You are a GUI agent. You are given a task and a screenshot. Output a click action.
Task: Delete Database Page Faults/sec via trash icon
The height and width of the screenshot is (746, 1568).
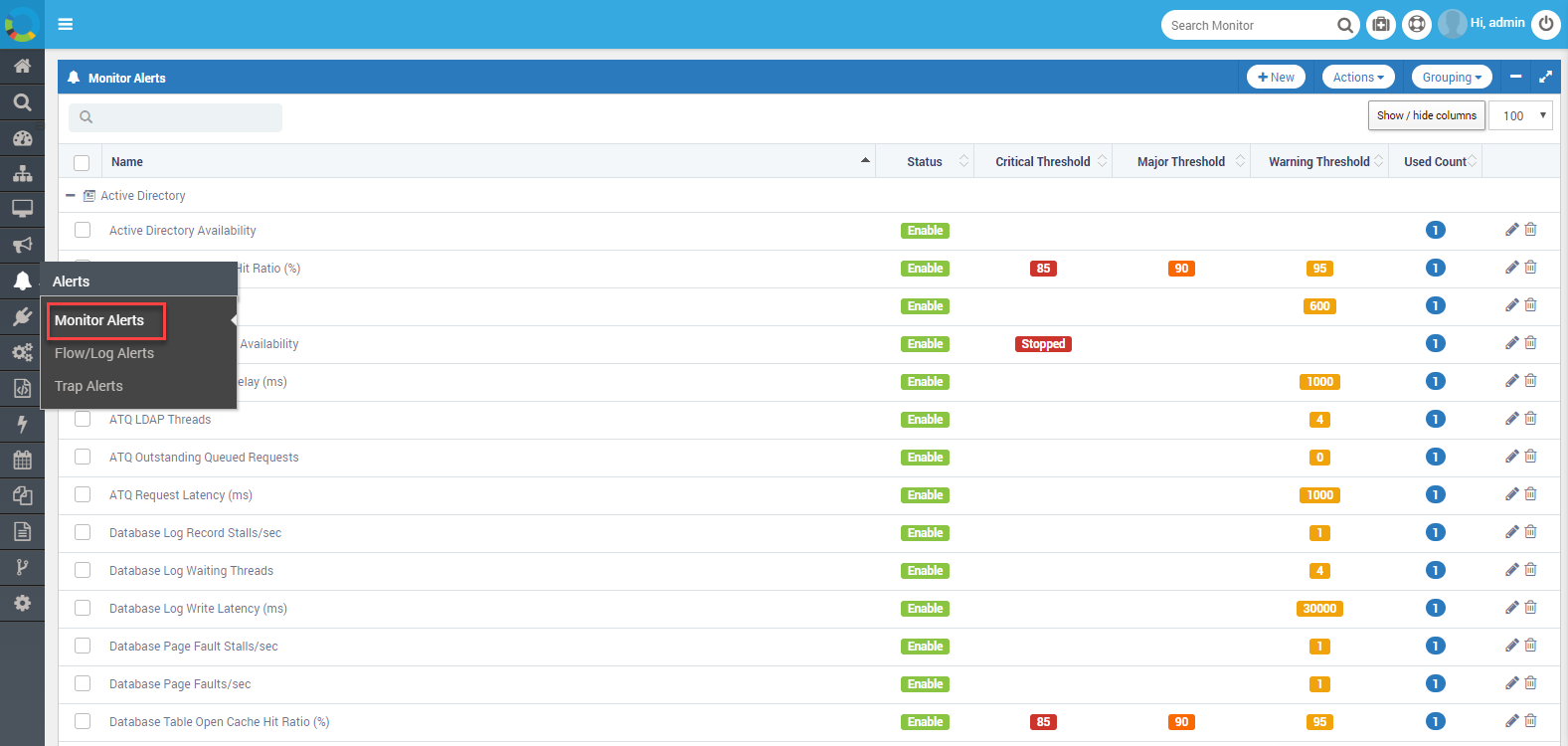1531,683
